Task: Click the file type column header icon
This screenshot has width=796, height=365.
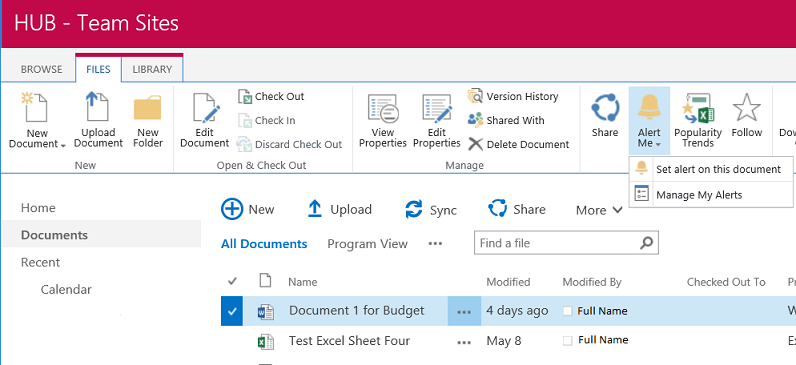Action: (x=265, y=281)
